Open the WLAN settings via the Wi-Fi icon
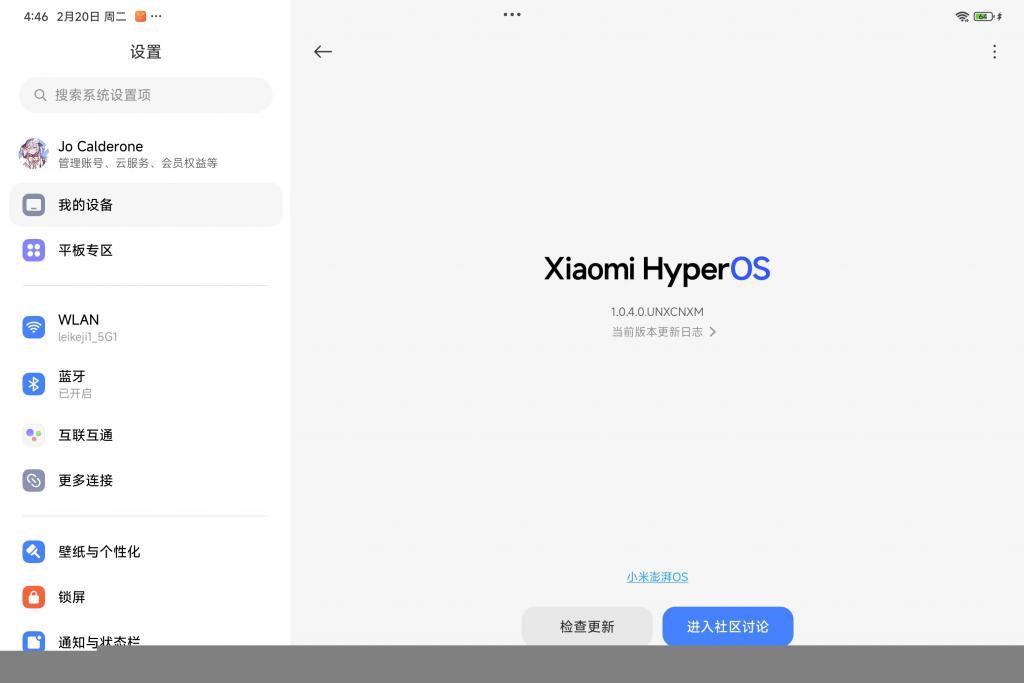1024x683 pixels. [33, 326]
